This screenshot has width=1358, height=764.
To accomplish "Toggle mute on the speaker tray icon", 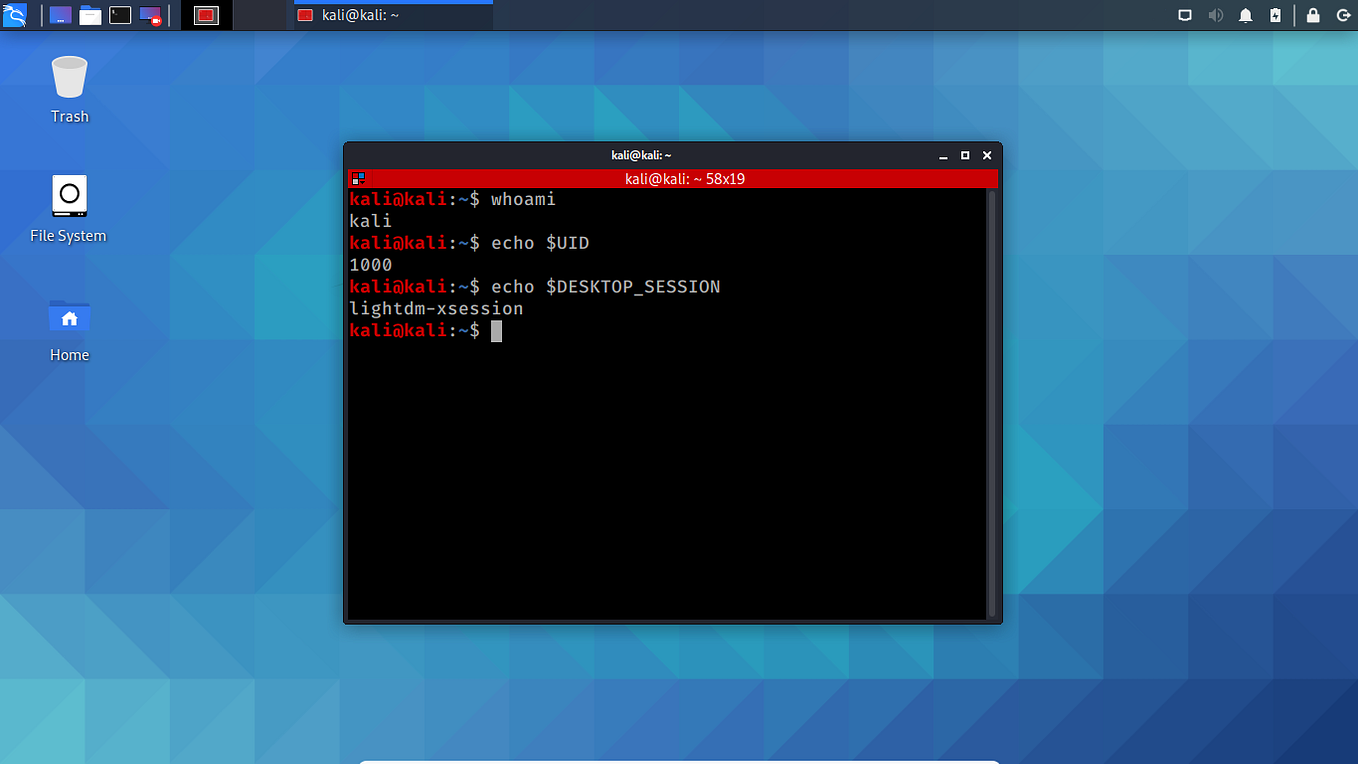I will [1215, 15].
